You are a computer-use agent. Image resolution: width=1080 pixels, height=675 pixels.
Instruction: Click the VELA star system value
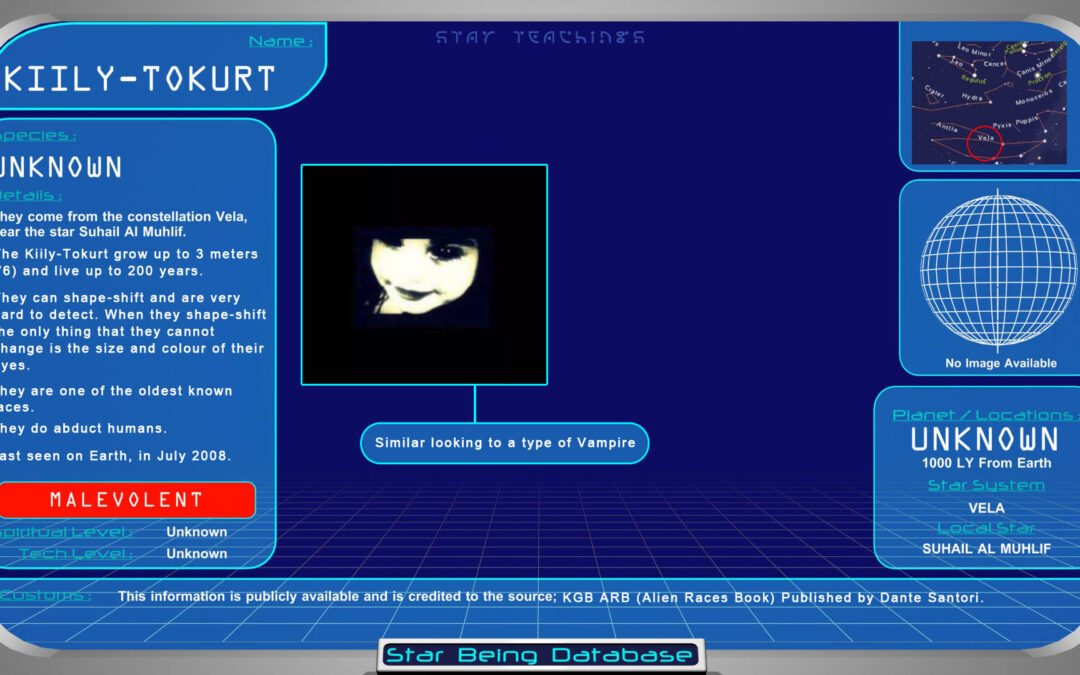[986, 507]
